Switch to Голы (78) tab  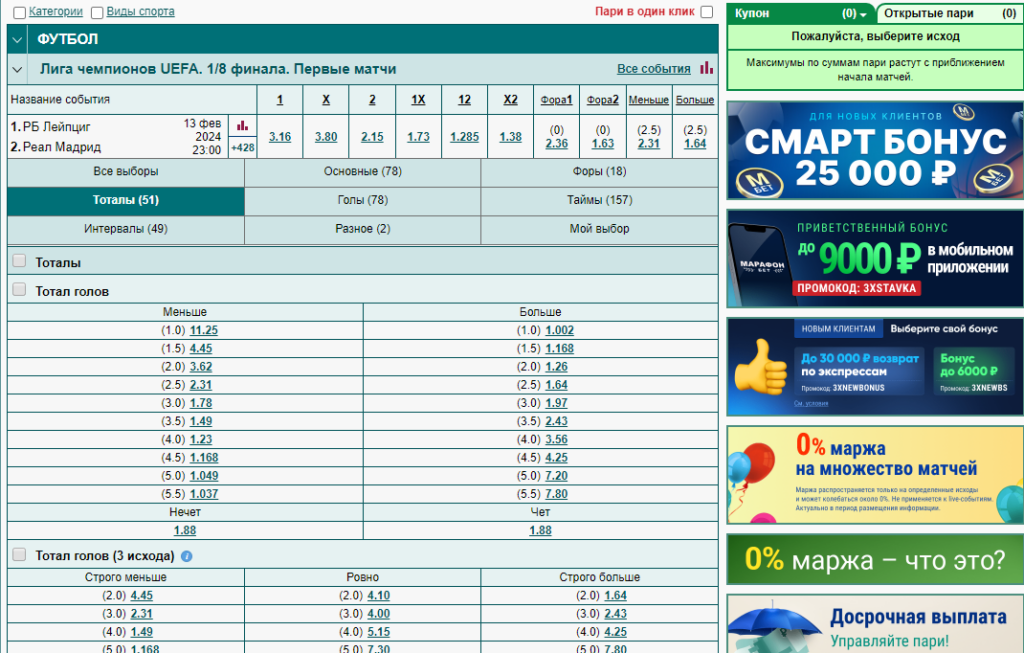pos(362,200)
